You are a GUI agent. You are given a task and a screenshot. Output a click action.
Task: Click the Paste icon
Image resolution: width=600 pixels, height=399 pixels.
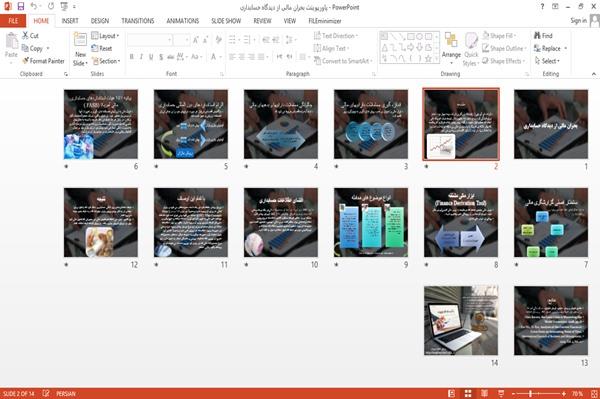11,41
